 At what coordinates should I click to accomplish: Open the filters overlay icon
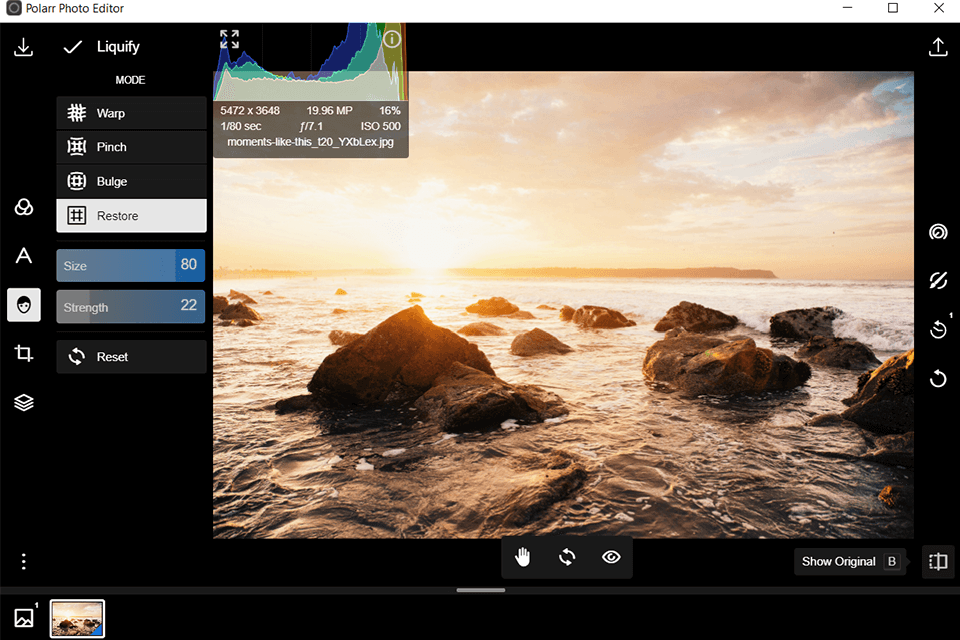click(x=23, y=207)
